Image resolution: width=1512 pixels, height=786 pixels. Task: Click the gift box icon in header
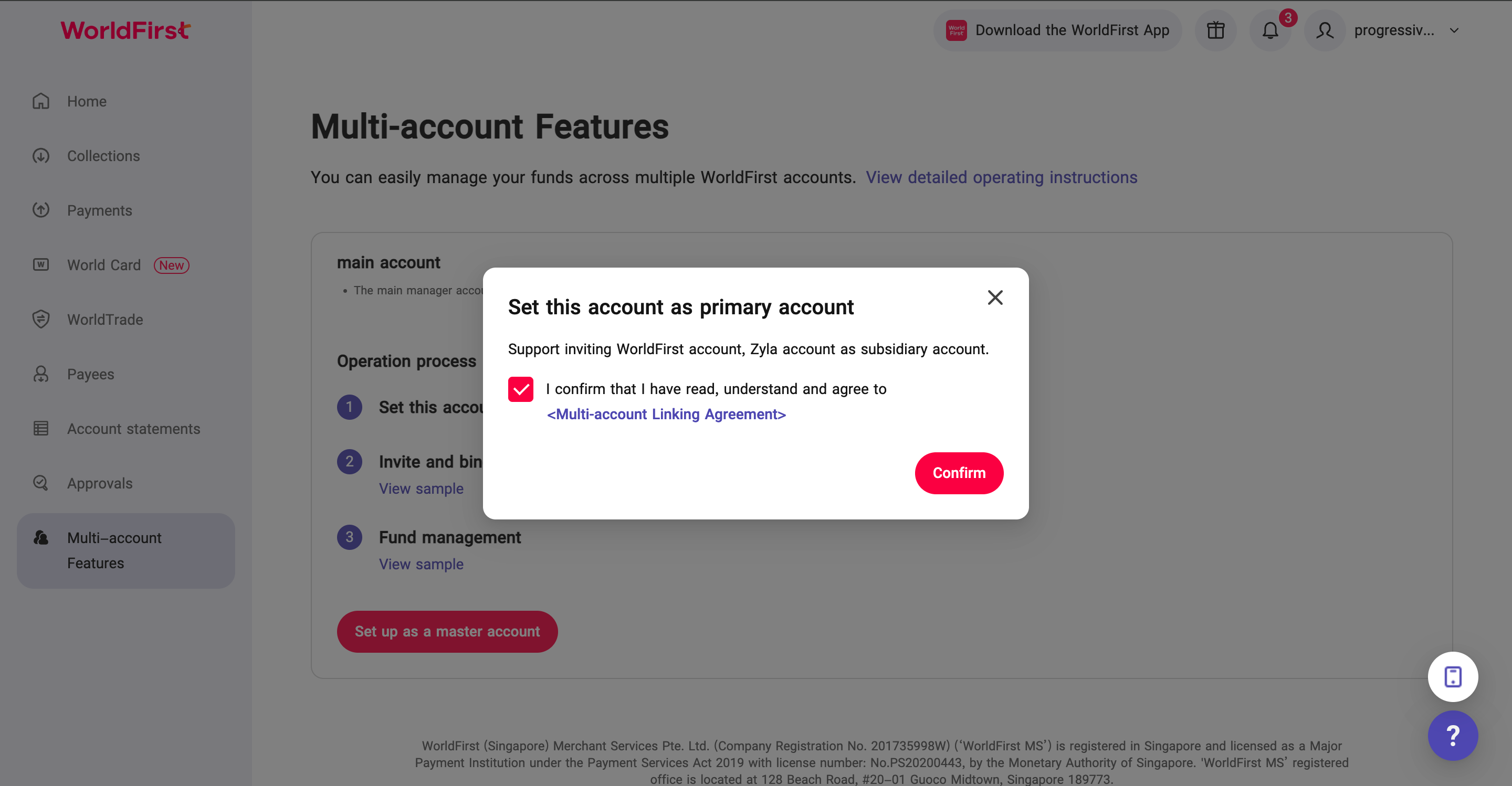click(x=1215, y=30)
